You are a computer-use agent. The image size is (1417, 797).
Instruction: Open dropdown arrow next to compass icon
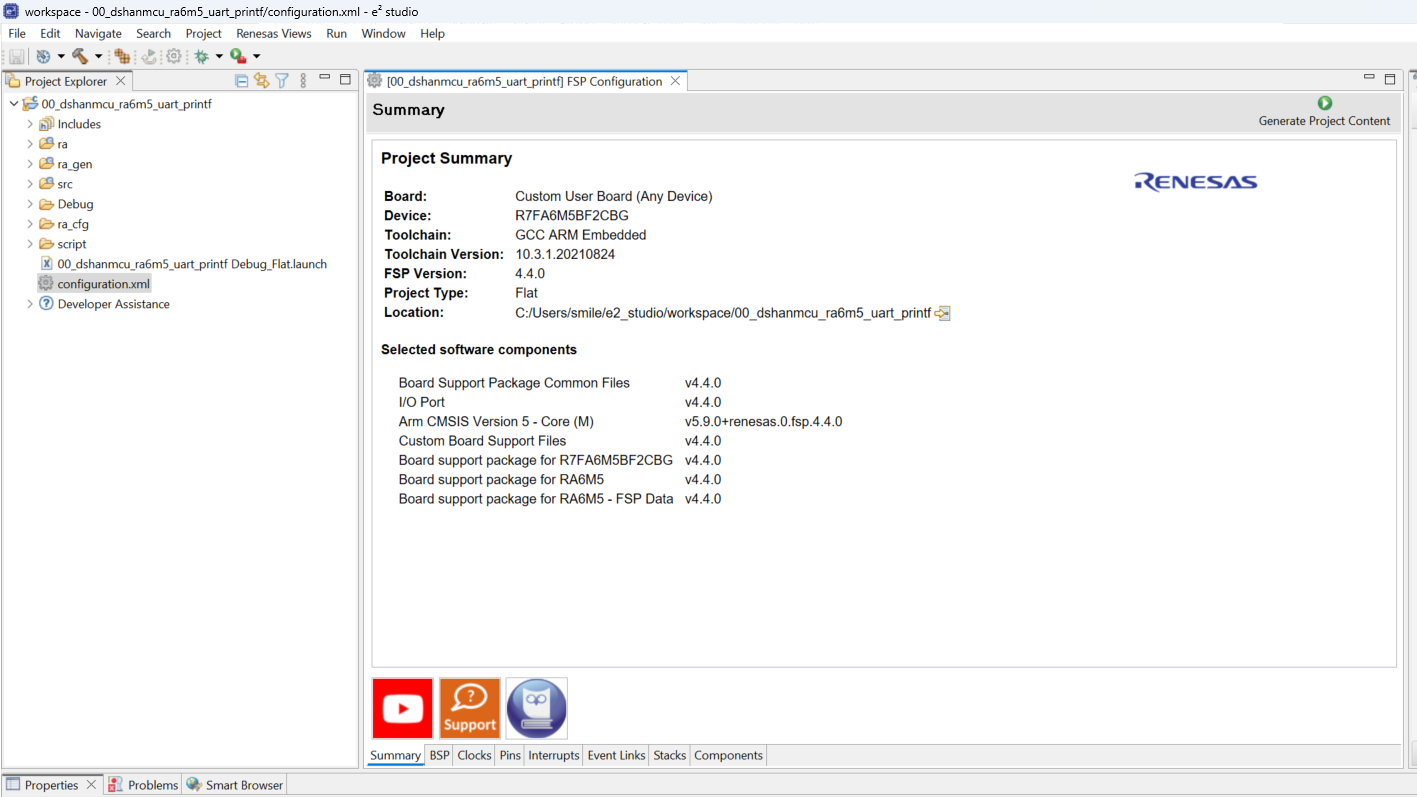(x=61, y=57)
